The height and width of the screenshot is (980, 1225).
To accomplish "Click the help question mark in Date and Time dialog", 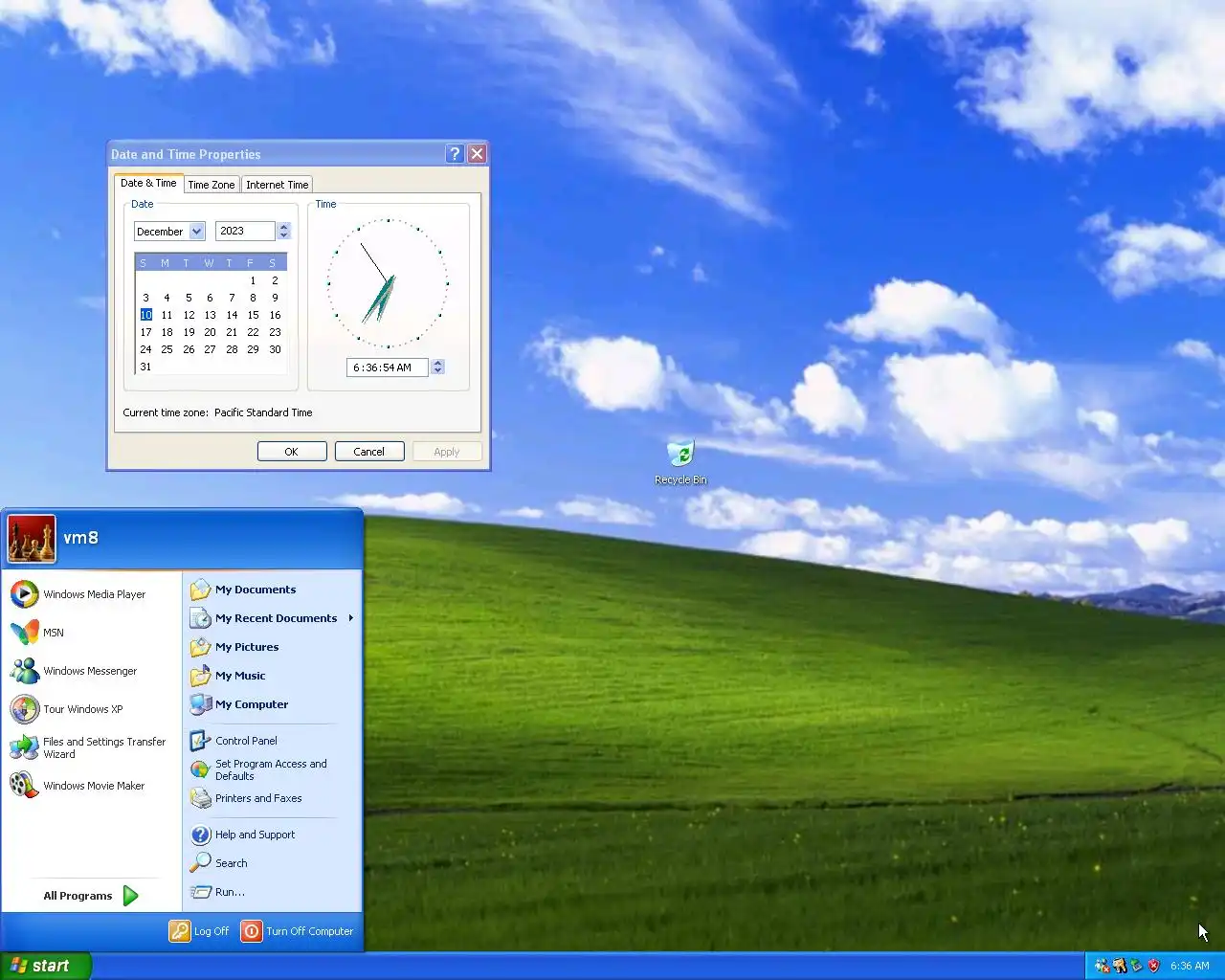I will coord(455,154).
